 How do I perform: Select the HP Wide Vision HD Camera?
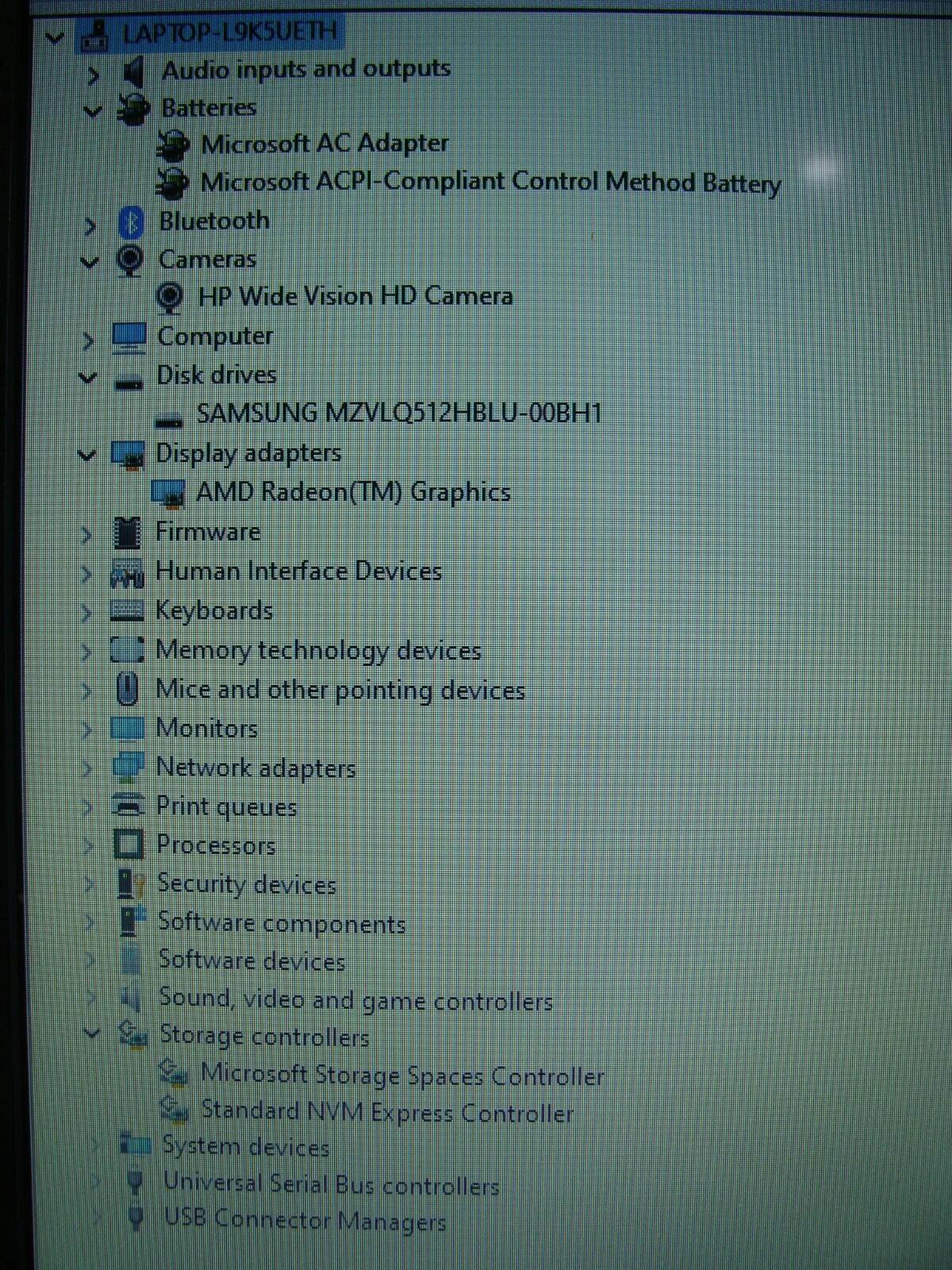click(355, 296)
